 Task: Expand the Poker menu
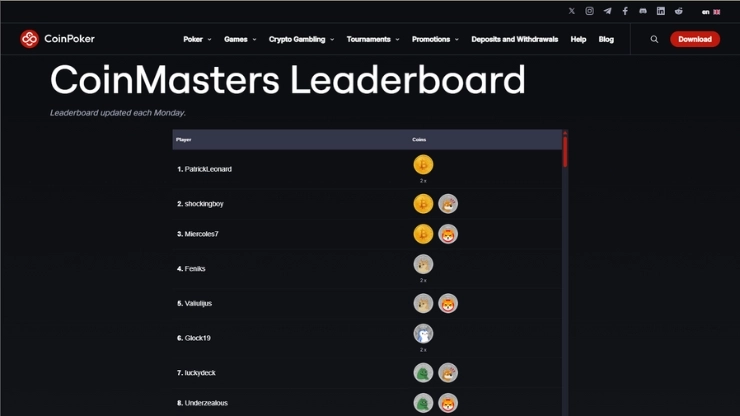(197, 39)
